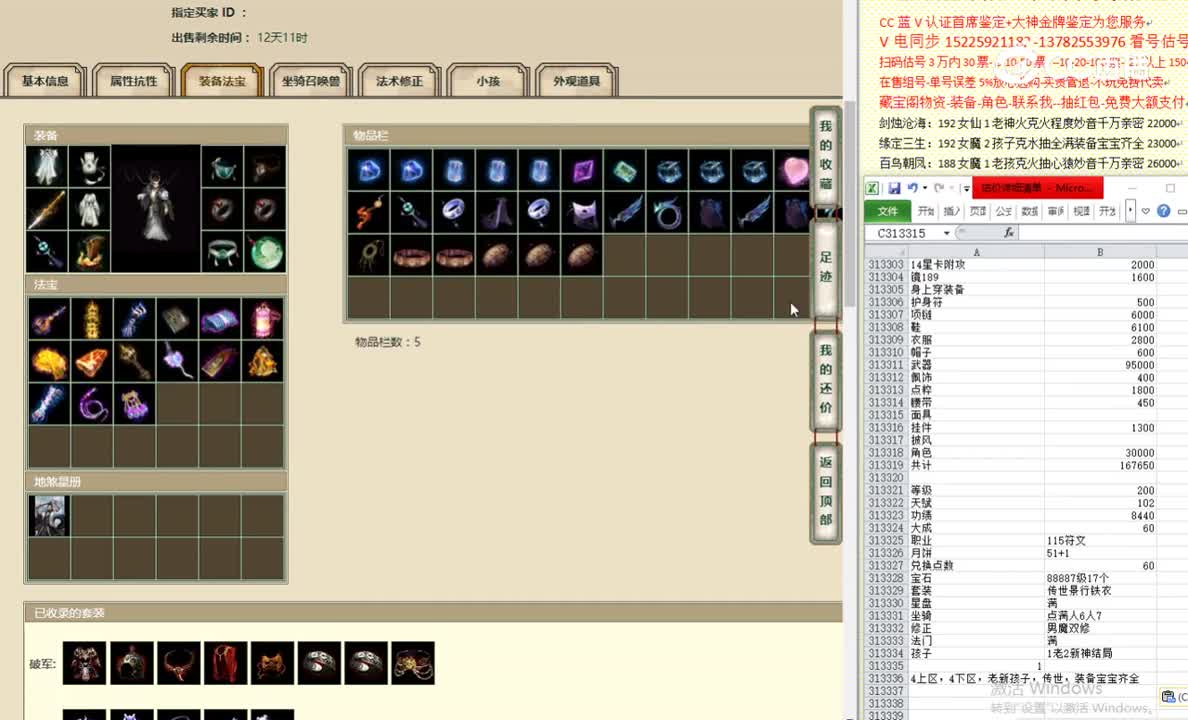This screenshot has height=720, width=1188.
Task: Click 返回顶部 side button
Action: (x=825, y=491)
